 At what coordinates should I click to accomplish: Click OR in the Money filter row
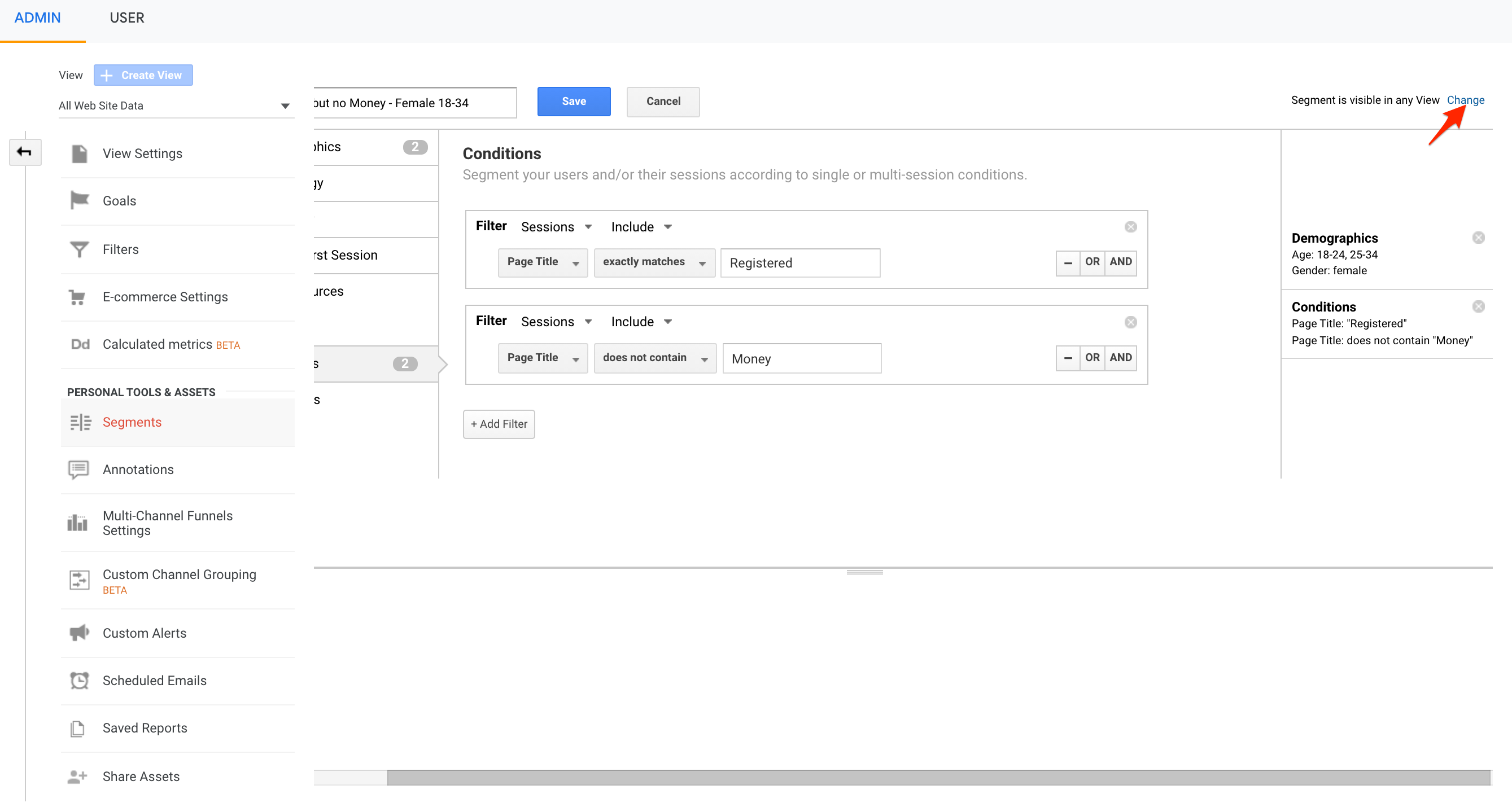tap(1092, 358)
